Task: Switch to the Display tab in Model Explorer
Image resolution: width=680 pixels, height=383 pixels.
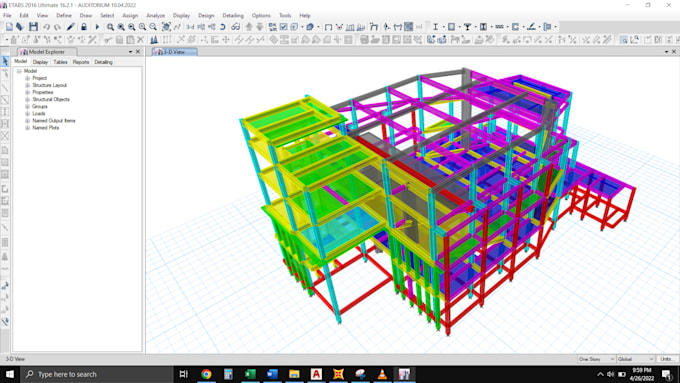Action: pos(40,62)
